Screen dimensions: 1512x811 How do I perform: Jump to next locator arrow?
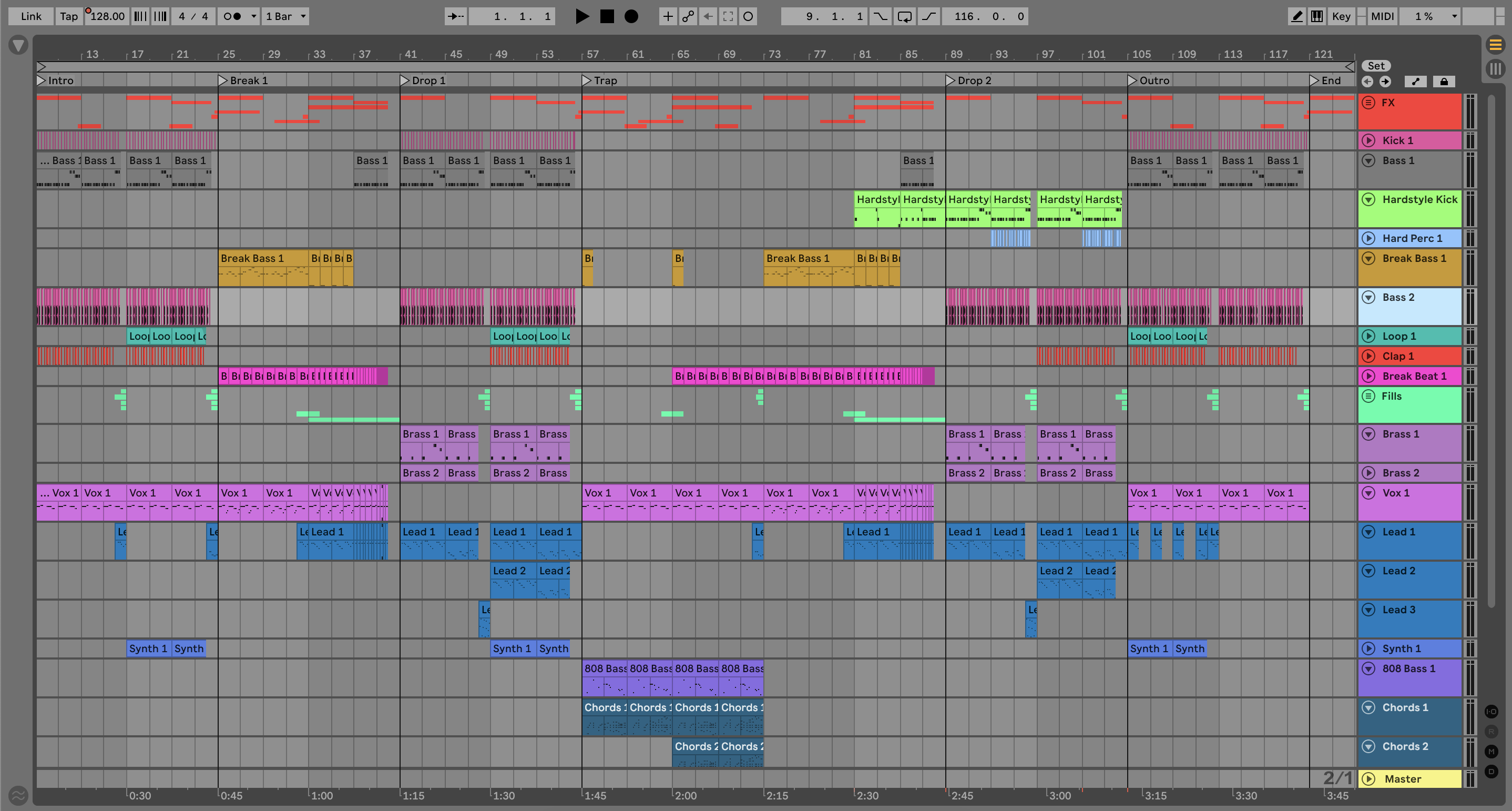pos(1385,82)
